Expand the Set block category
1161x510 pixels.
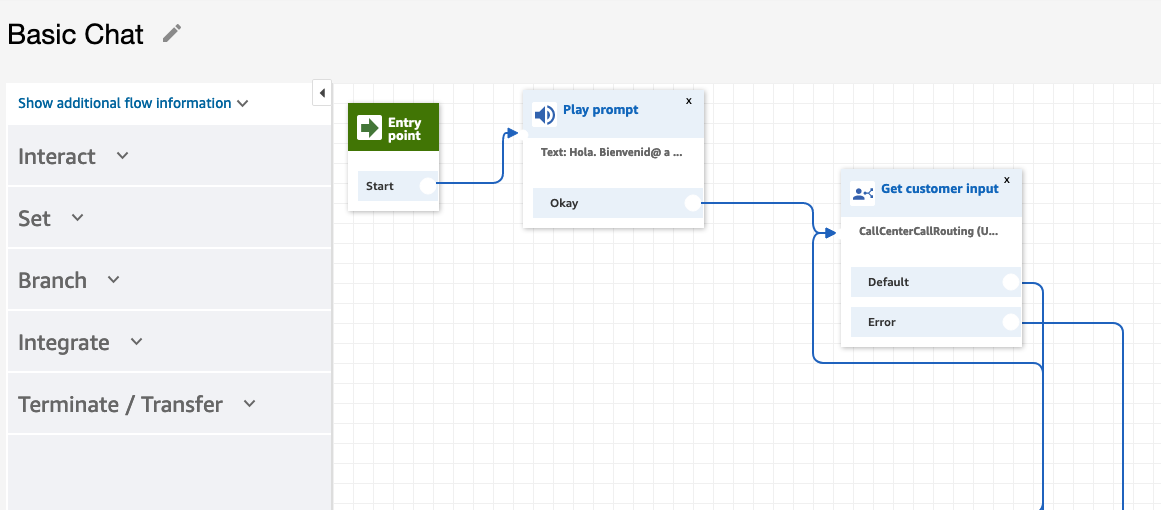51,218
